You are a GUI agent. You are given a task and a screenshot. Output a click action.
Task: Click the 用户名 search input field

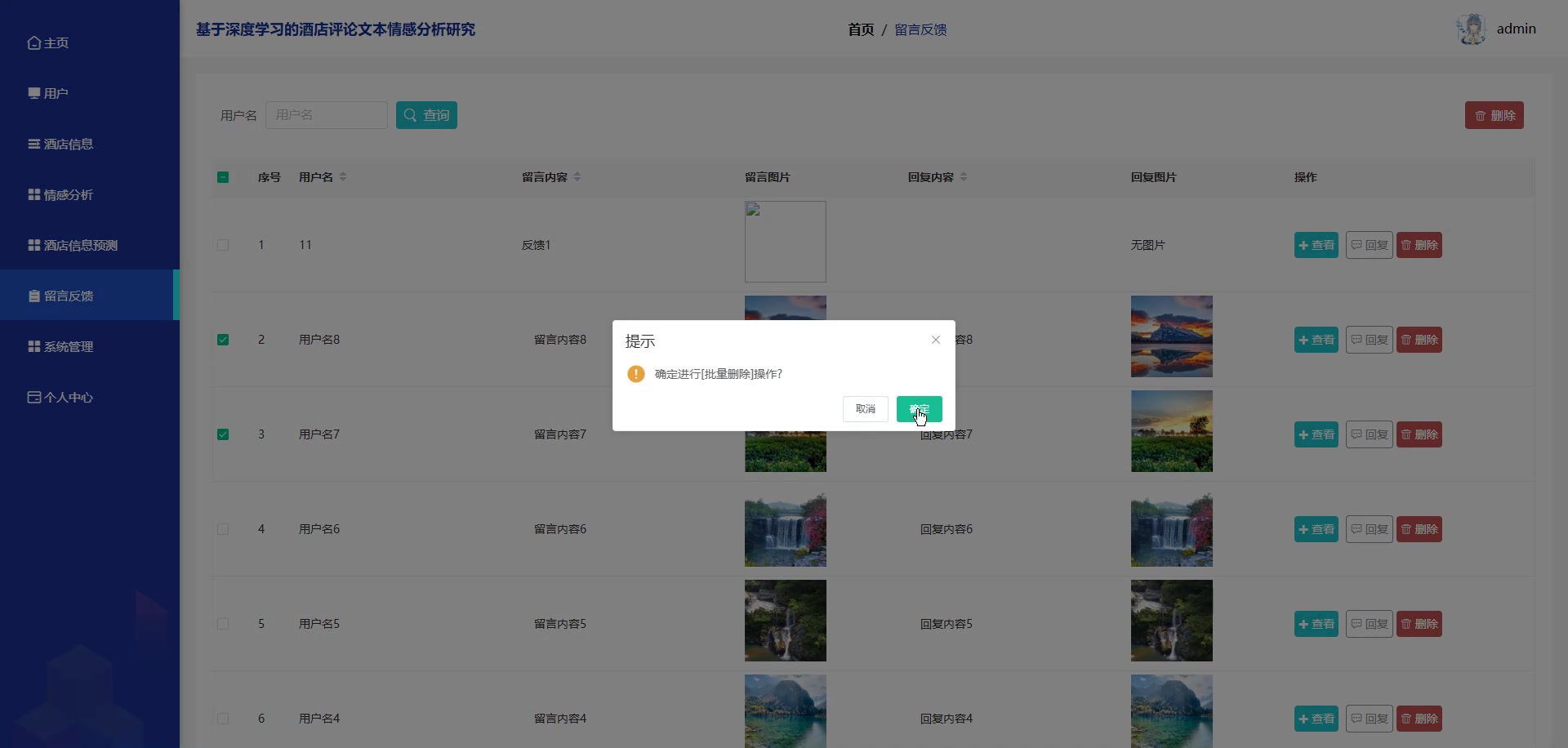tap(327, 115)
